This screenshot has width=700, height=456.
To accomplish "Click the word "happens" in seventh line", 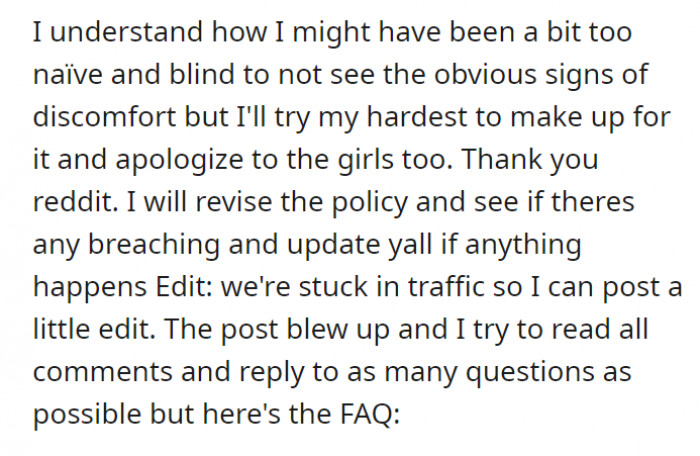I will (x=90, y=287).
